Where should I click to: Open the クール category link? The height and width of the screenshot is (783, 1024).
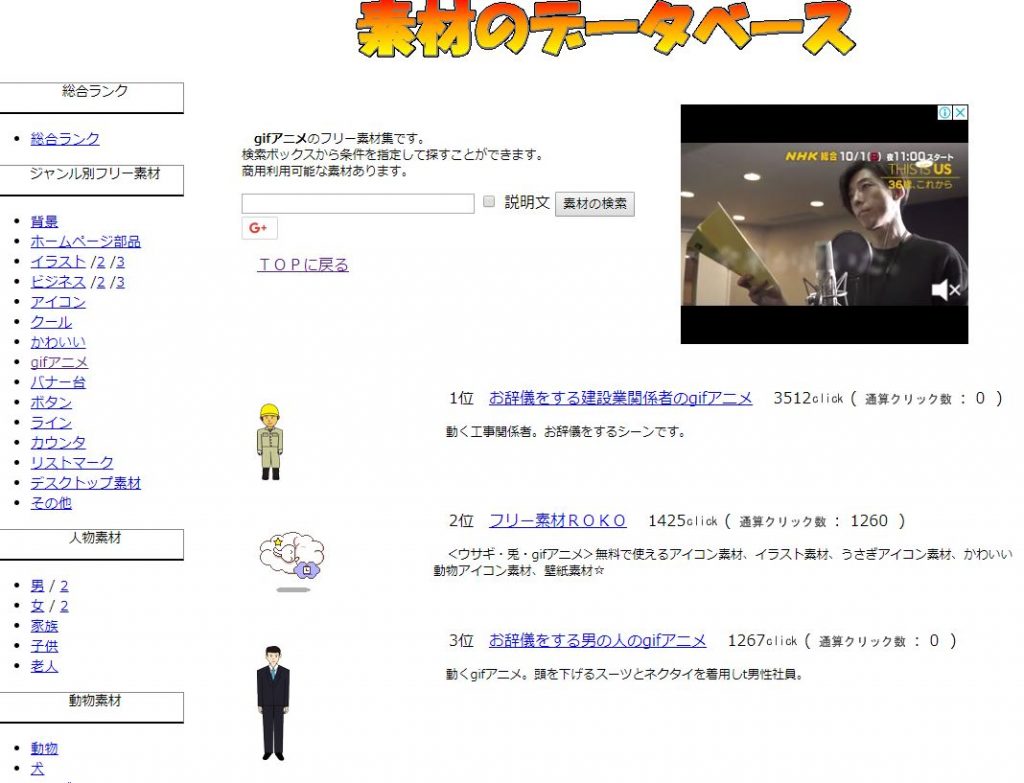51,322
